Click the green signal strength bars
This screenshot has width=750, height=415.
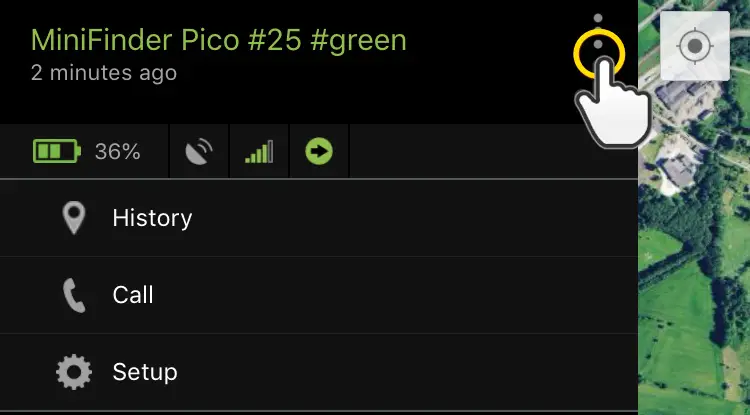pos(259,152)
